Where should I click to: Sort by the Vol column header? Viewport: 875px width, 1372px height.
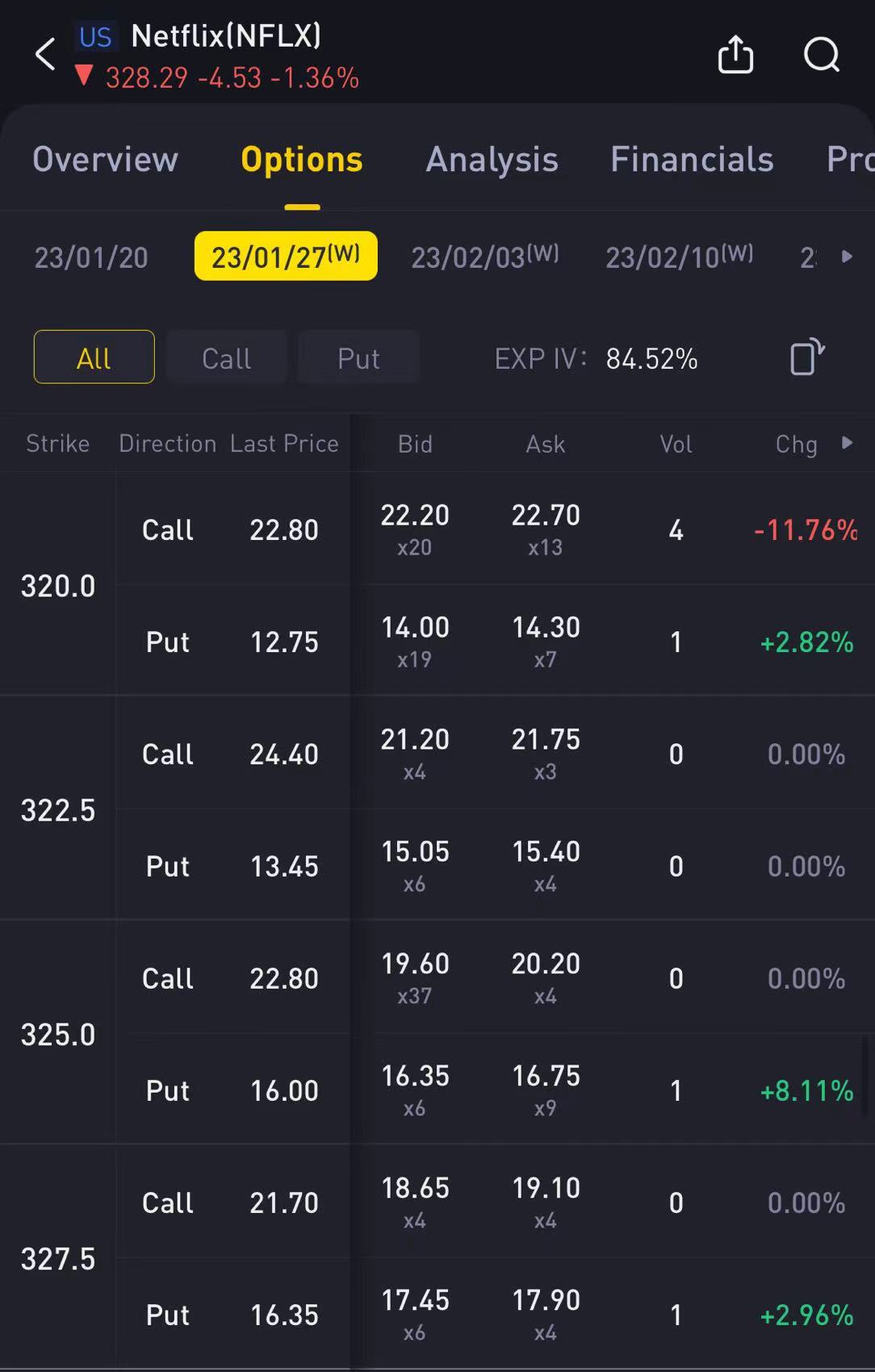676,444
